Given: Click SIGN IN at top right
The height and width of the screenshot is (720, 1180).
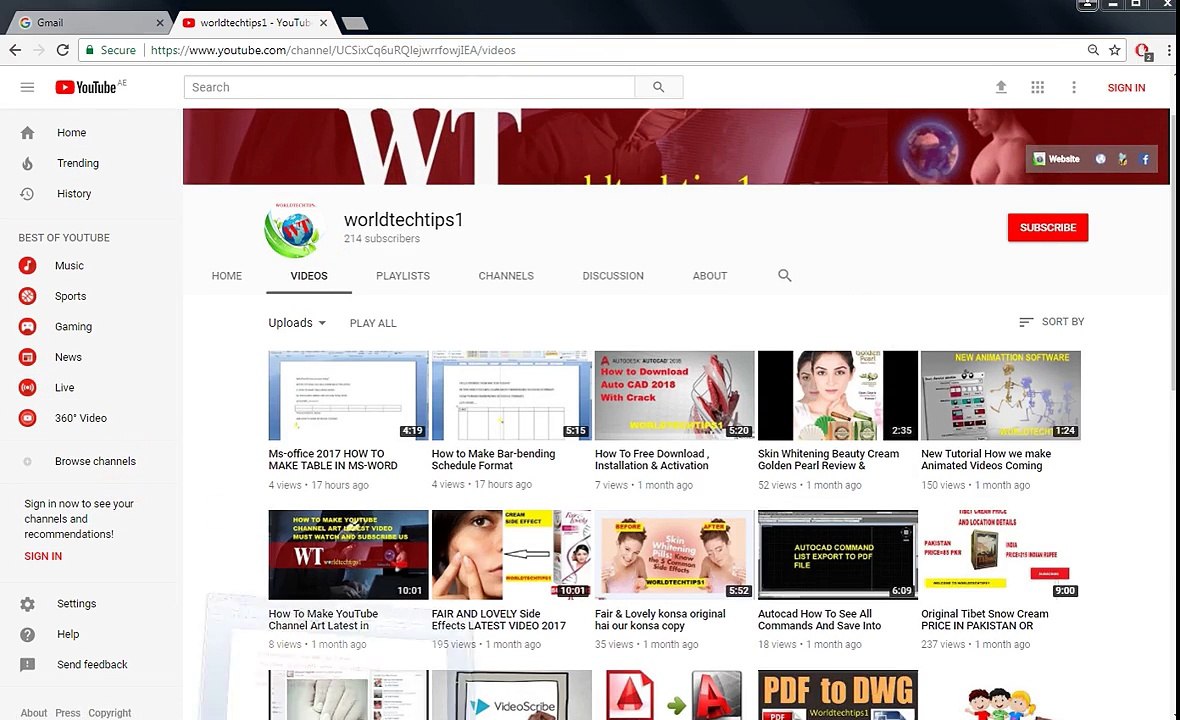Looking at the screenshot, I should pyautogui.click(x=1126, y=87).
